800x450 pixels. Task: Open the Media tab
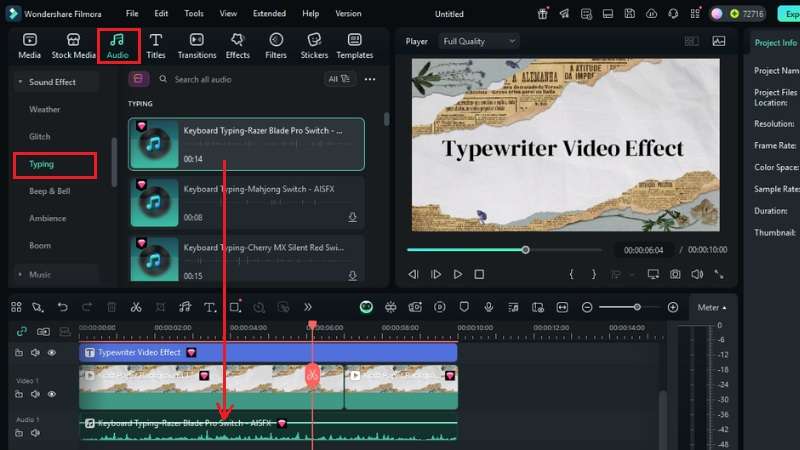click(30, 46)
